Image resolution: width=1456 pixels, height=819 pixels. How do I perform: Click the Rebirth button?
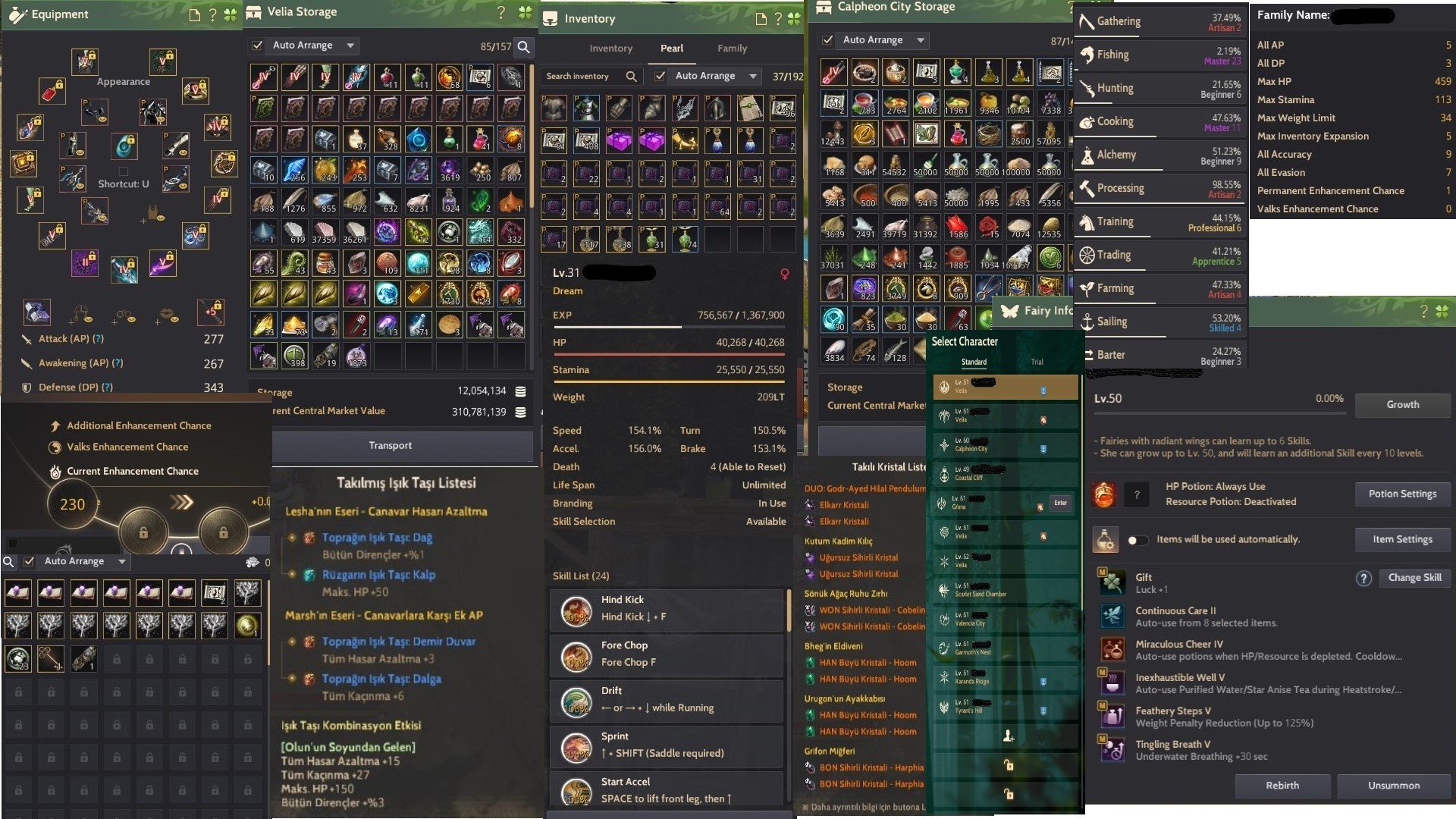(x=1282, y=785)
